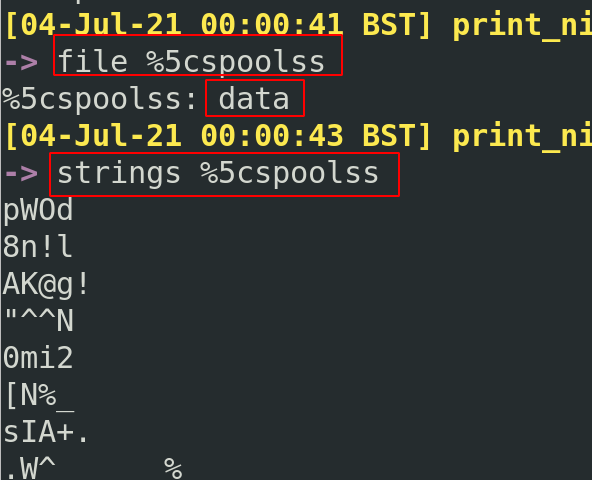Click the '[N%_' output line

(40, 396)
